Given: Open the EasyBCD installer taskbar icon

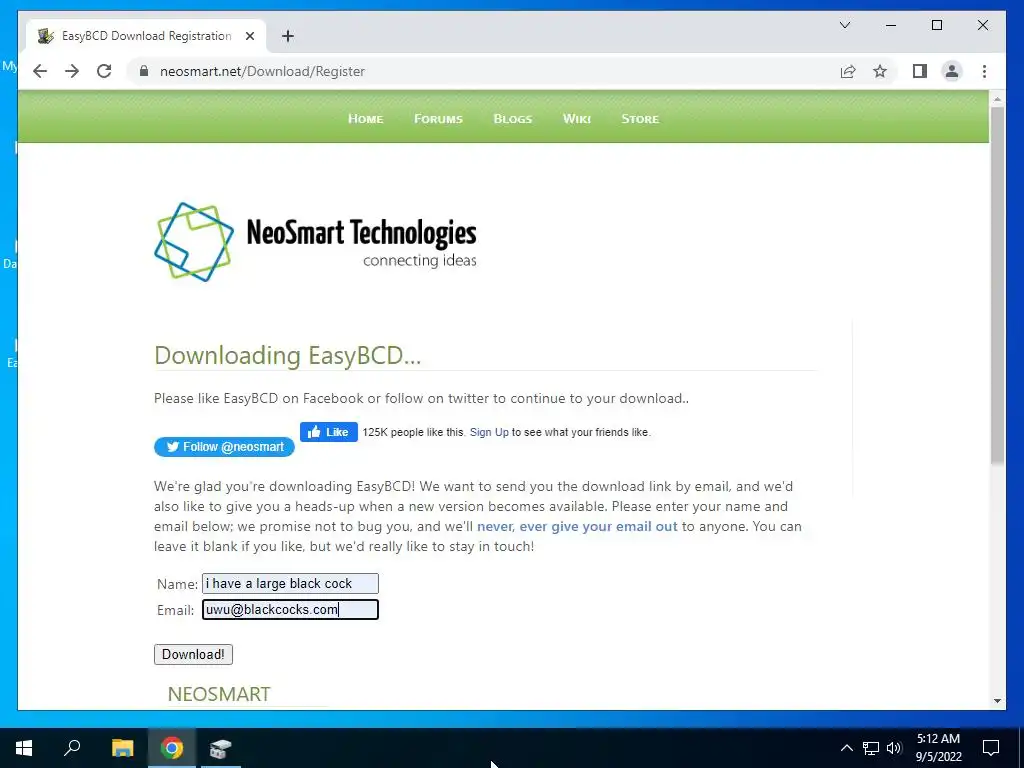Looking at the screenshot, I should [x=221, y=748].
